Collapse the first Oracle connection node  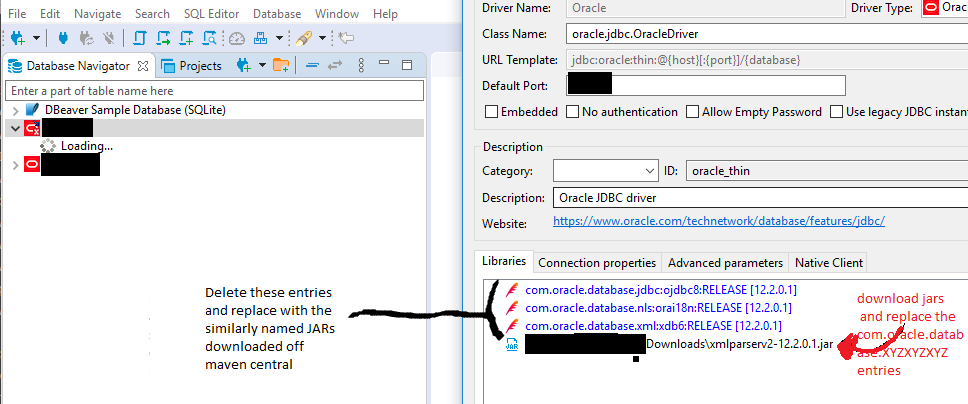(15, 128)
